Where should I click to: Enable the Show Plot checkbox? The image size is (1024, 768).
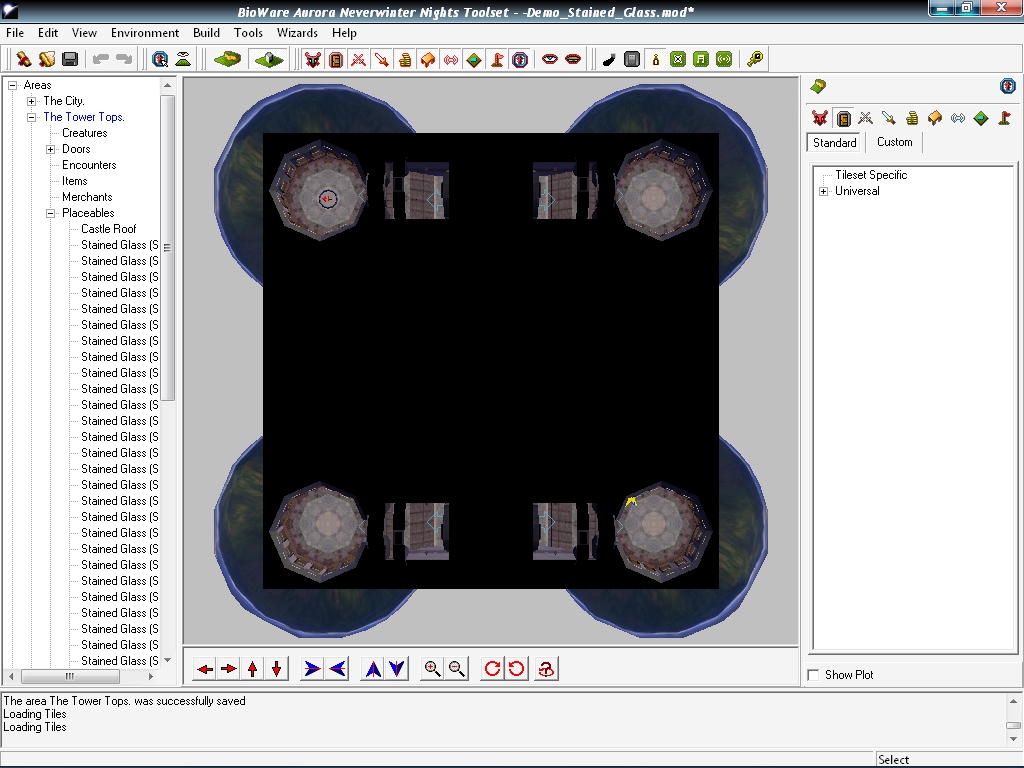pyautogui.click(x=813, y=675)
